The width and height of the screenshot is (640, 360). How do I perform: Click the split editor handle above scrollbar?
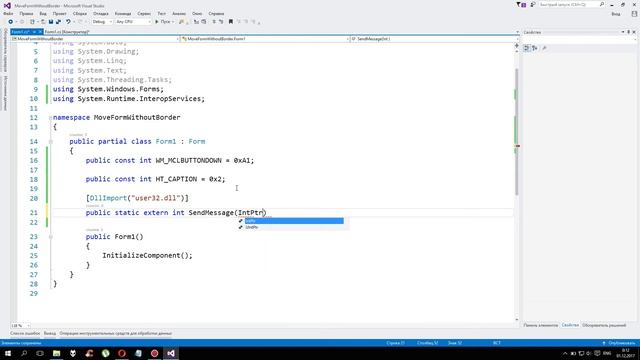517,46
